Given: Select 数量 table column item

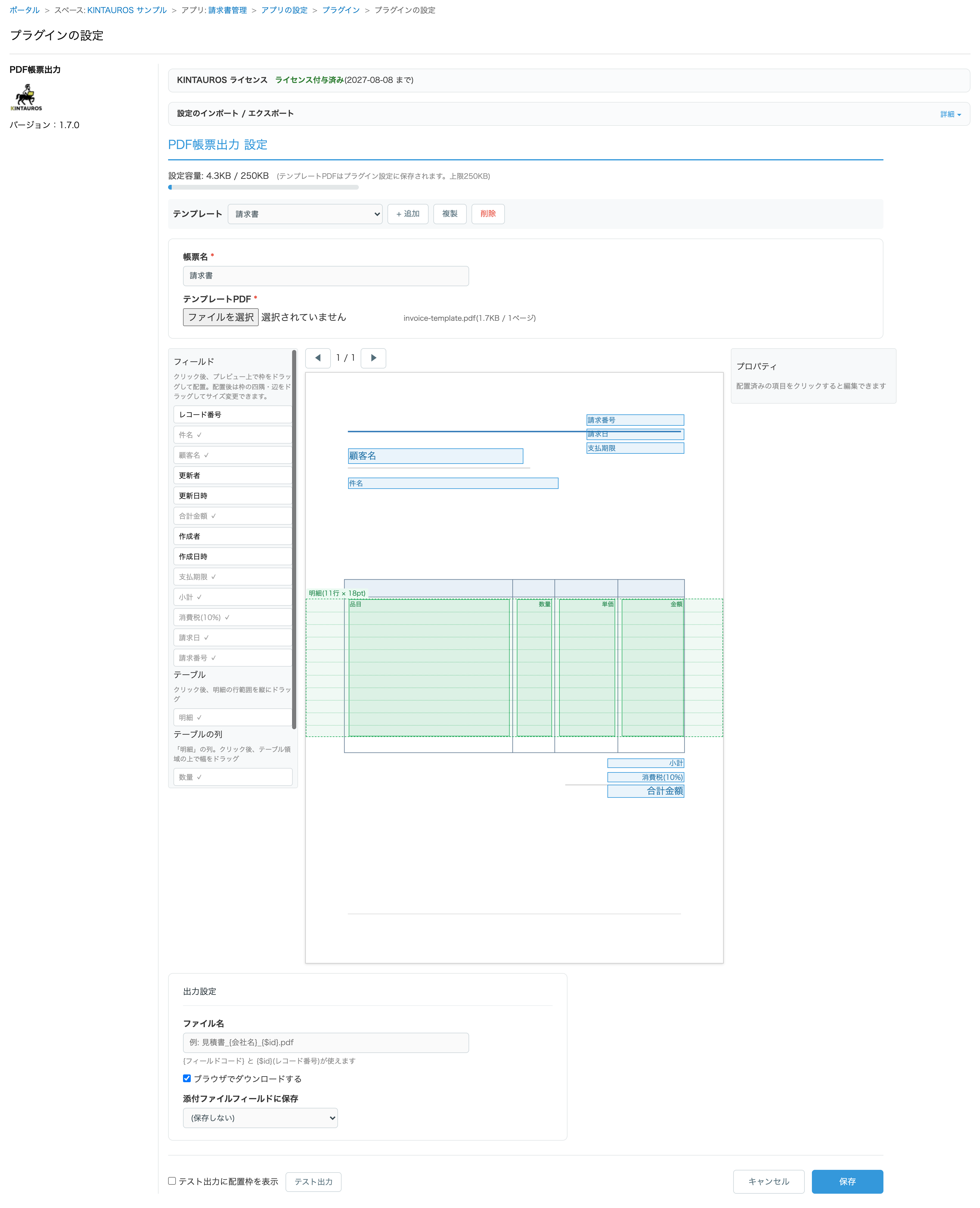Looking at the screenshot, I should point(232,777).
